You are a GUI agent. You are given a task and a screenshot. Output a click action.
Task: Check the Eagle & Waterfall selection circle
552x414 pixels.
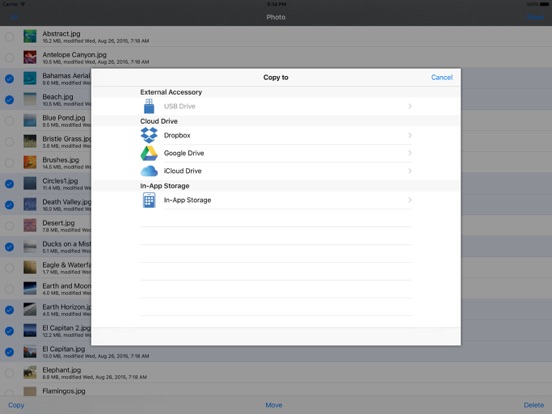tap(10, 268)
